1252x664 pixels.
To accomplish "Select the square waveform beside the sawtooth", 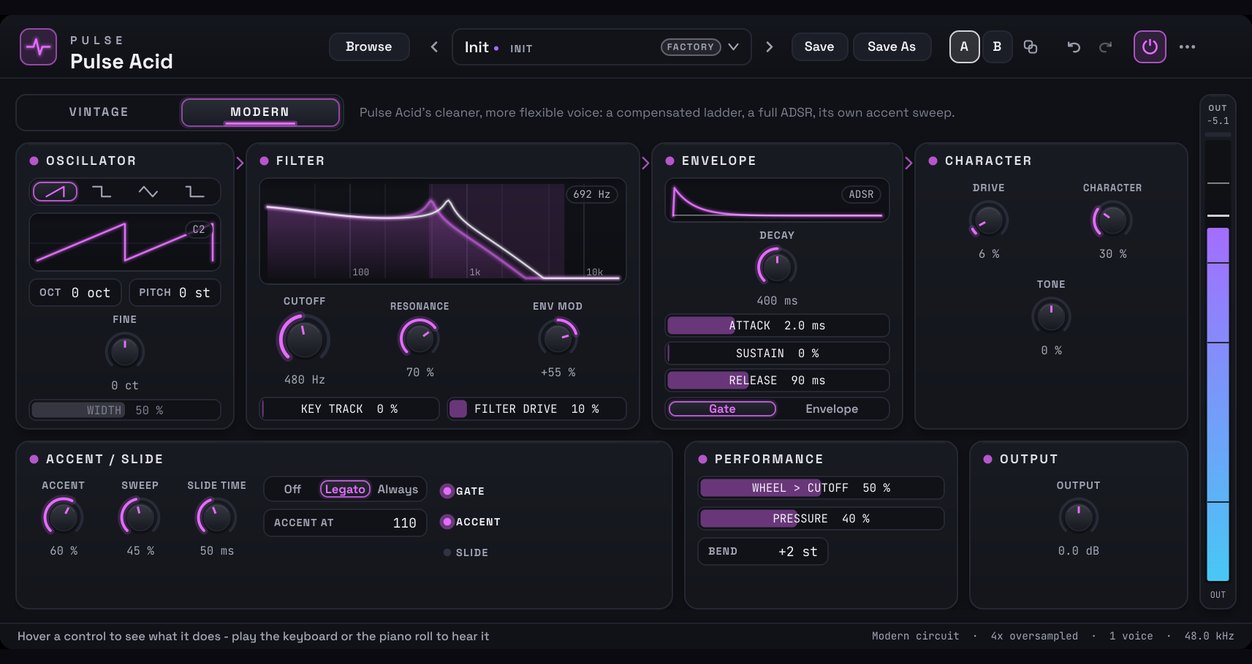I will [102, 191].
